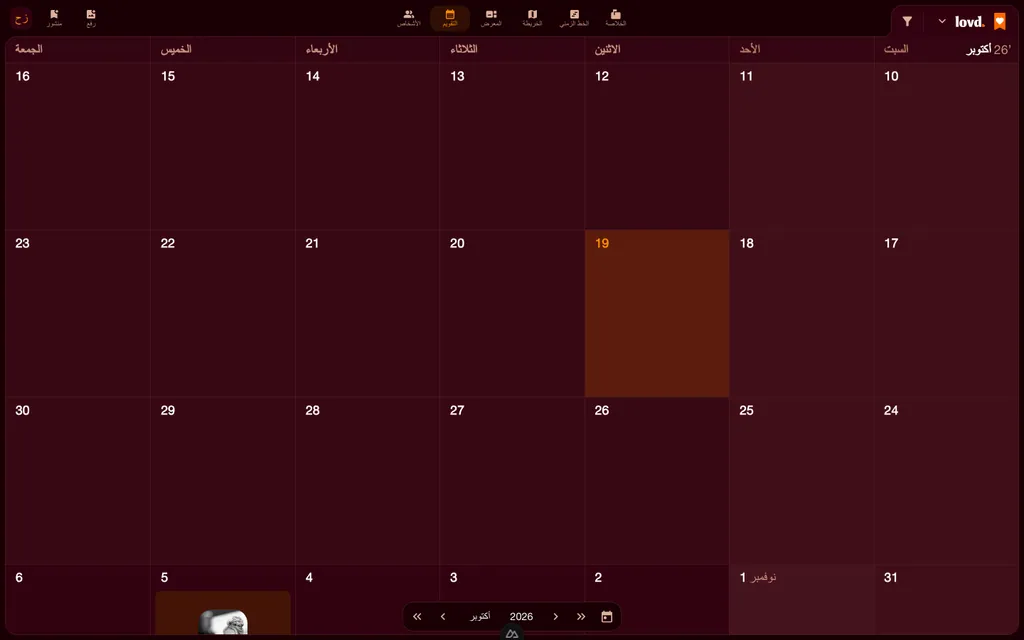Select day 20 in the calendar

[x=512, y=313]
